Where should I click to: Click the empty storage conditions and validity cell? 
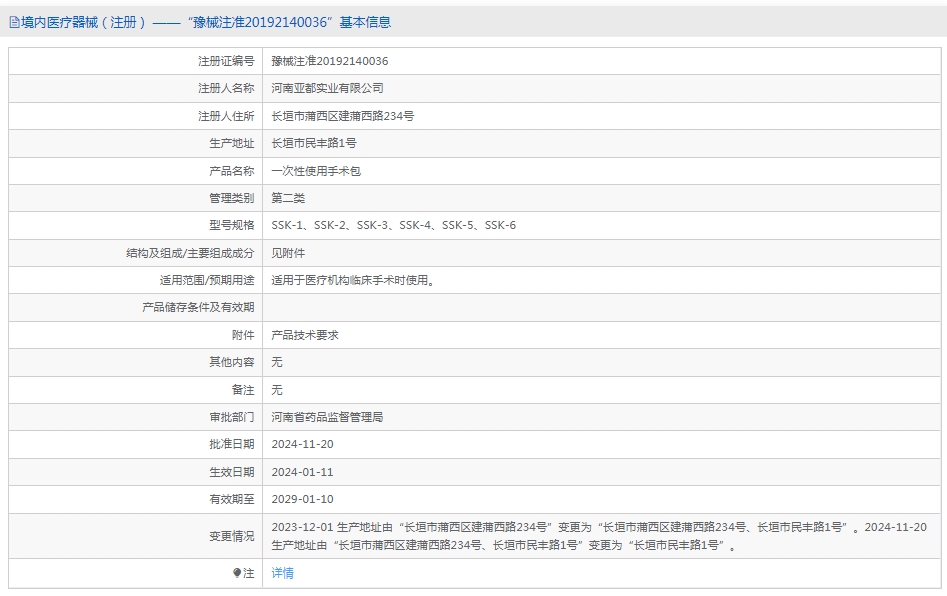(x=602, y=307)
